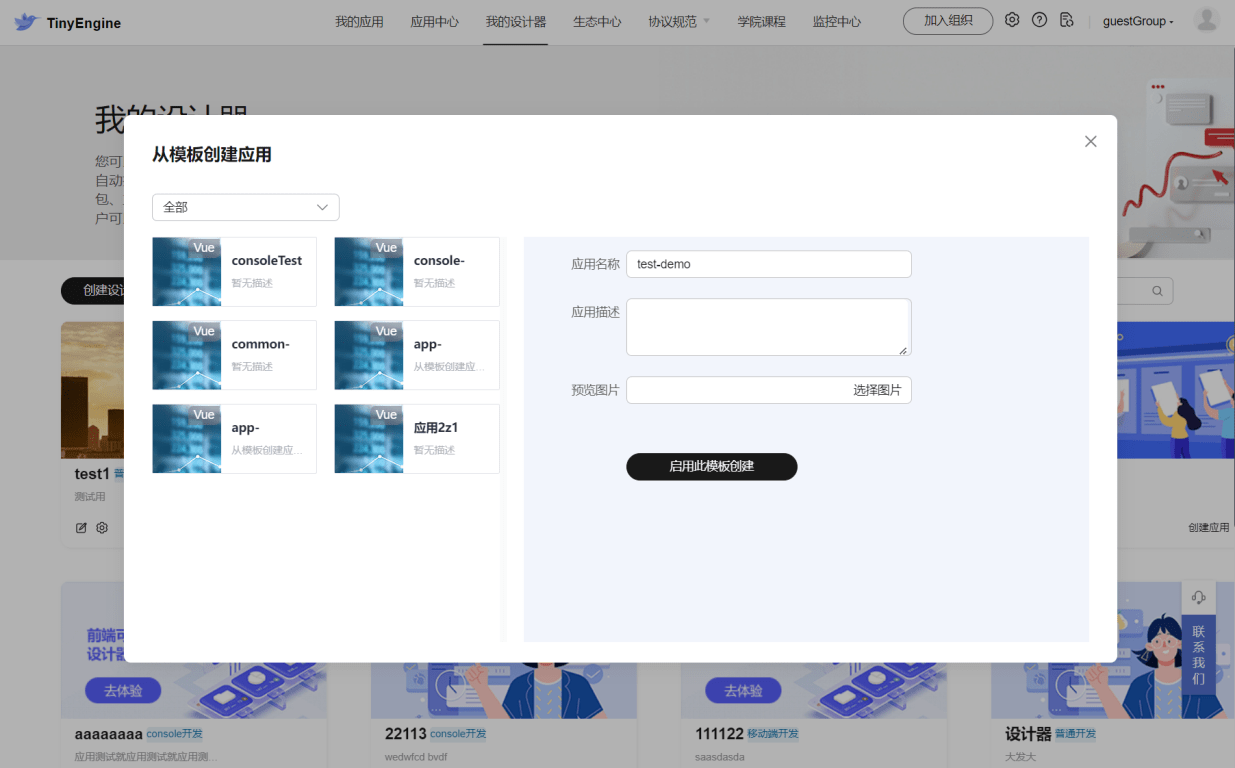Switch to the 生态中心 navigation item
The height and width of the screenshot is (768, 1235).
coord(597,22)
